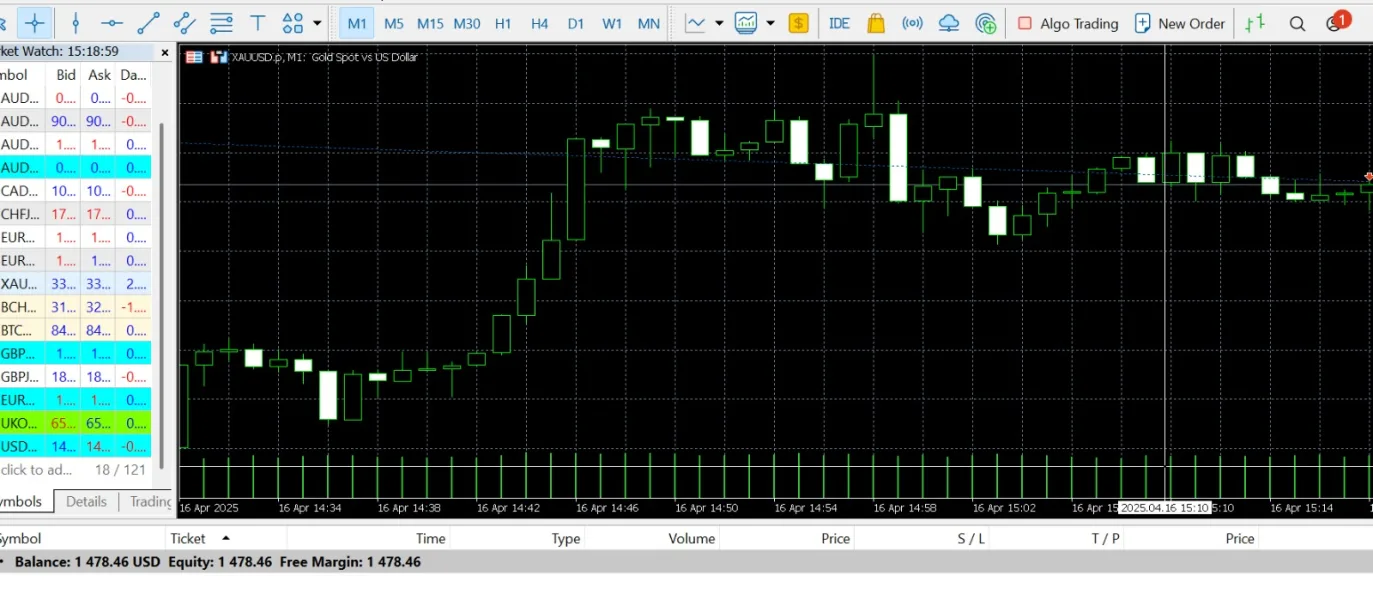Select the Fibonacci retracement tool
Viewport: 1373px width, 600px height.
(x=221, y=23)
